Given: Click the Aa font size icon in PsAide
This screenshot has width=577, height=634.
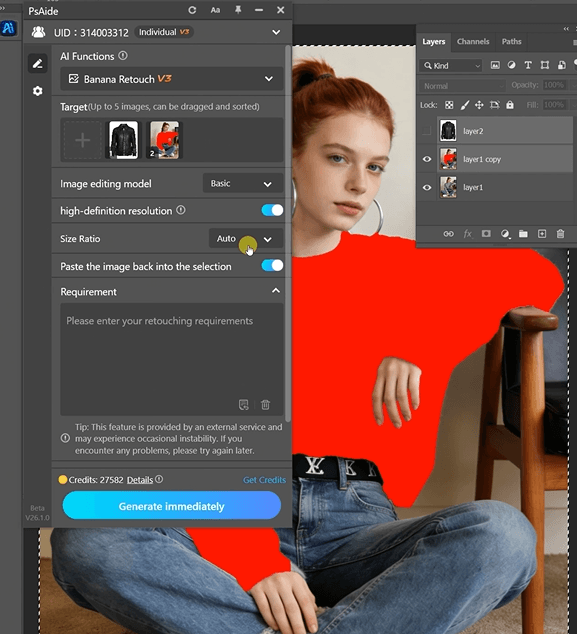Looking at the screenshot, I should click(215, 10).
